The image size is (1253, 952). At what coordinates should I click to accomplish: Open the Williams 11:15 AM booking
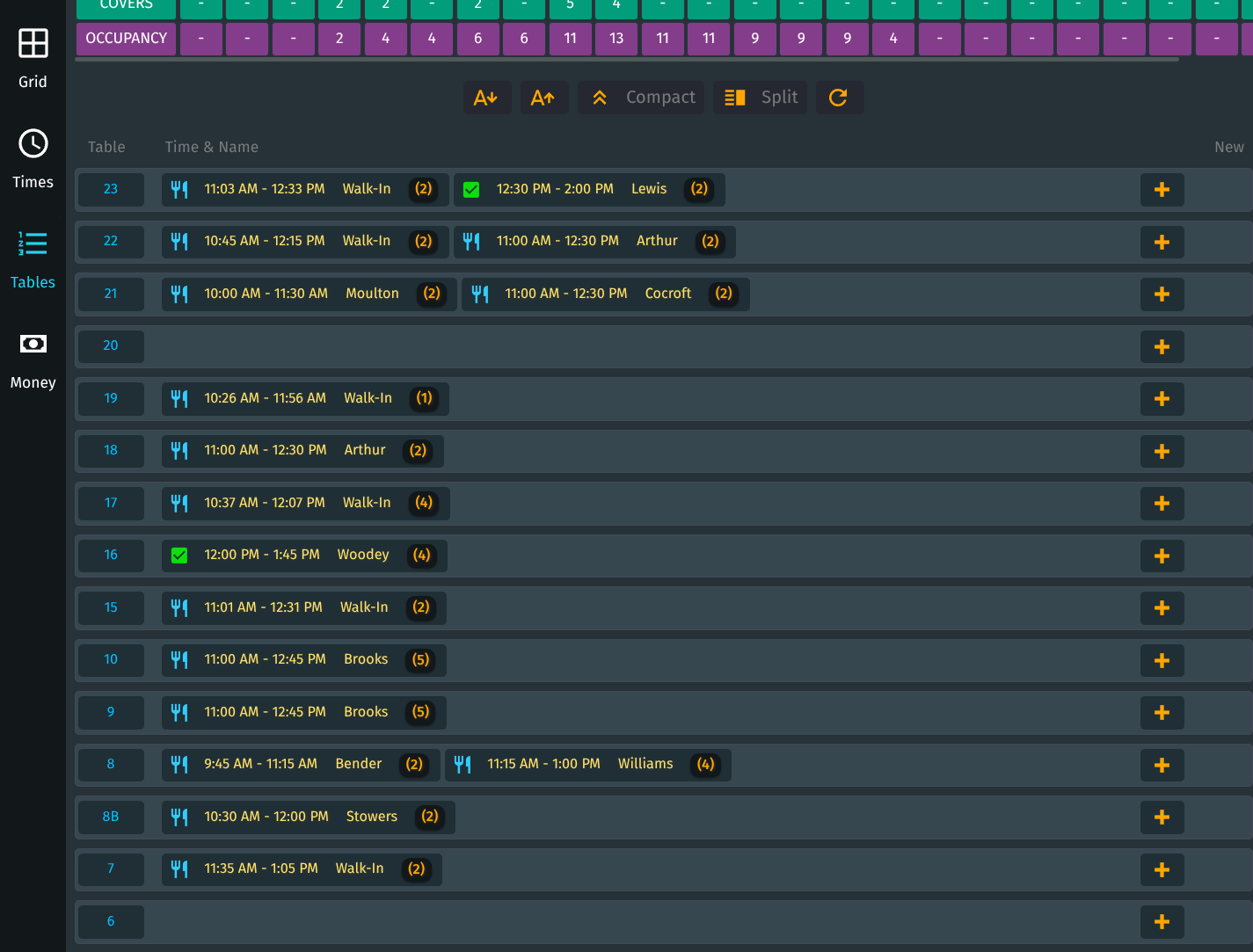pyautogui.click(x=587, y=765)
